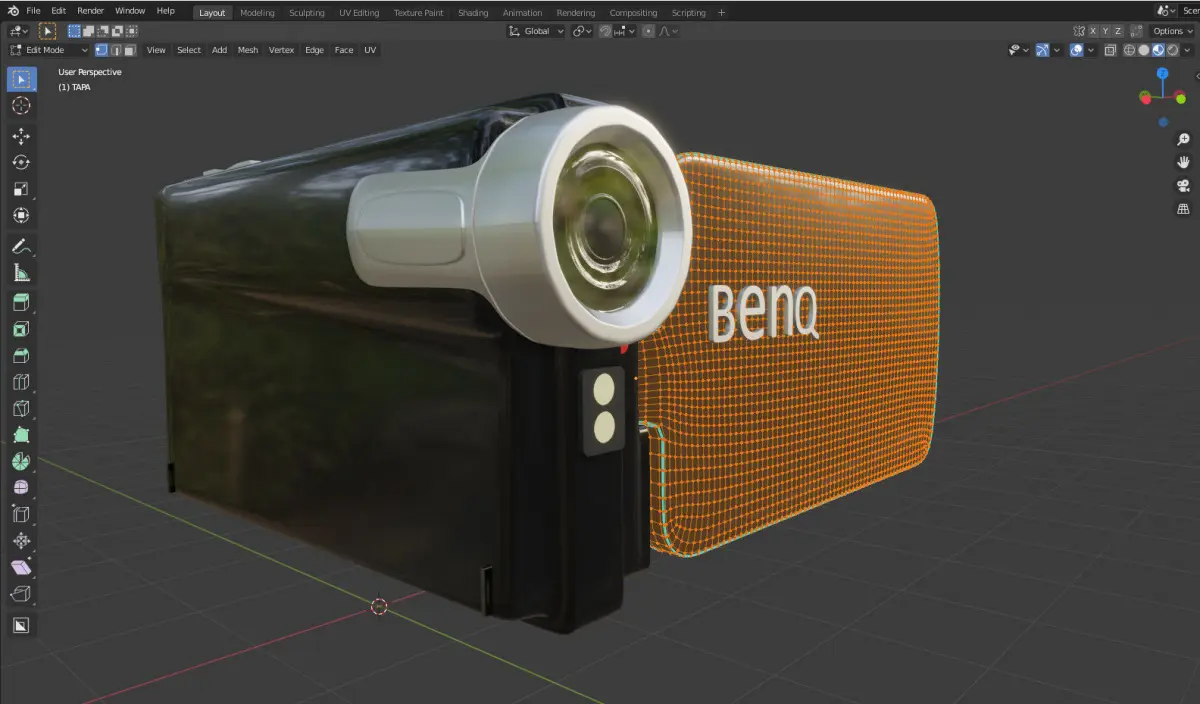Click the zoom magnifier viewport icon
Viewport: 1200px width, 704px height.
point(1183,139)
